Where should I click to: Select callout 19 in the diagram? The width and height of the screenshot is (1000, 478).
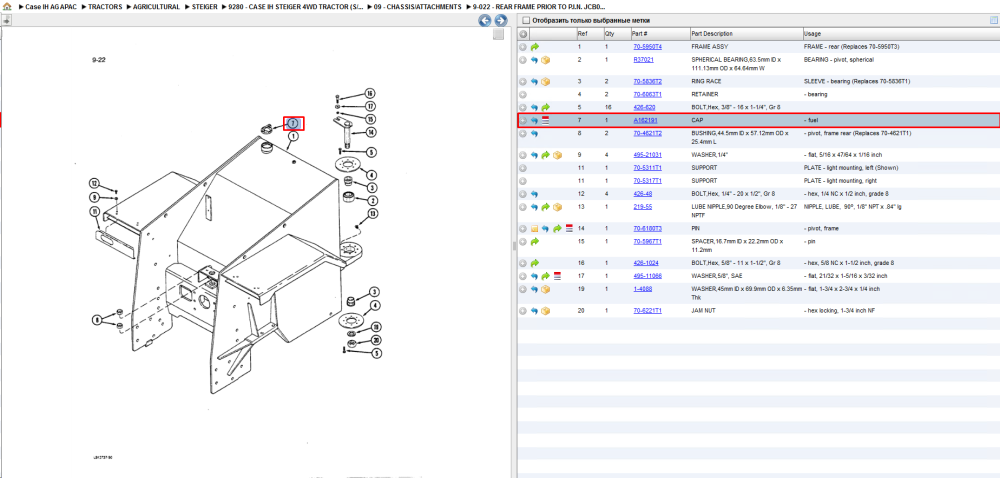click(376, 326)
